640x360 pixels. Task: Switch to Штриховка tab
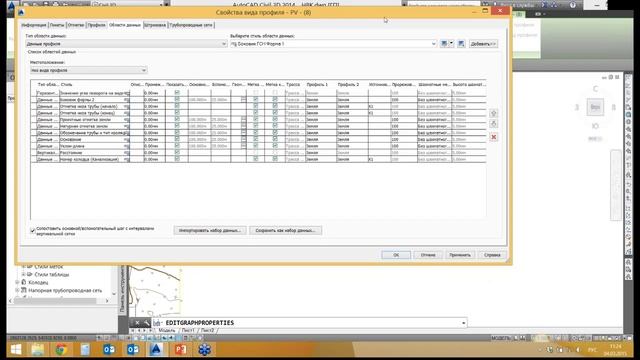coord(155,25)
